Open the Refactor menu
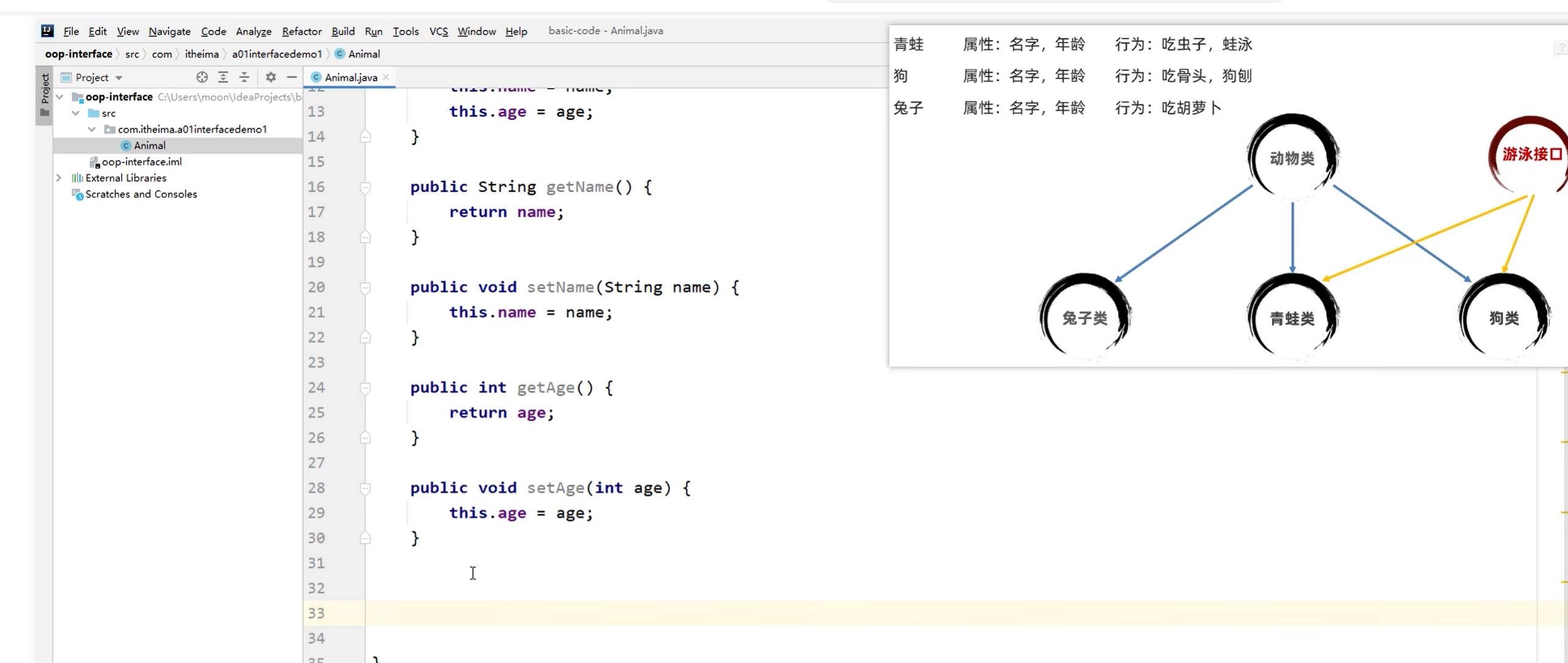This screenshot has width=1568, height=663. tap(301, 31)
